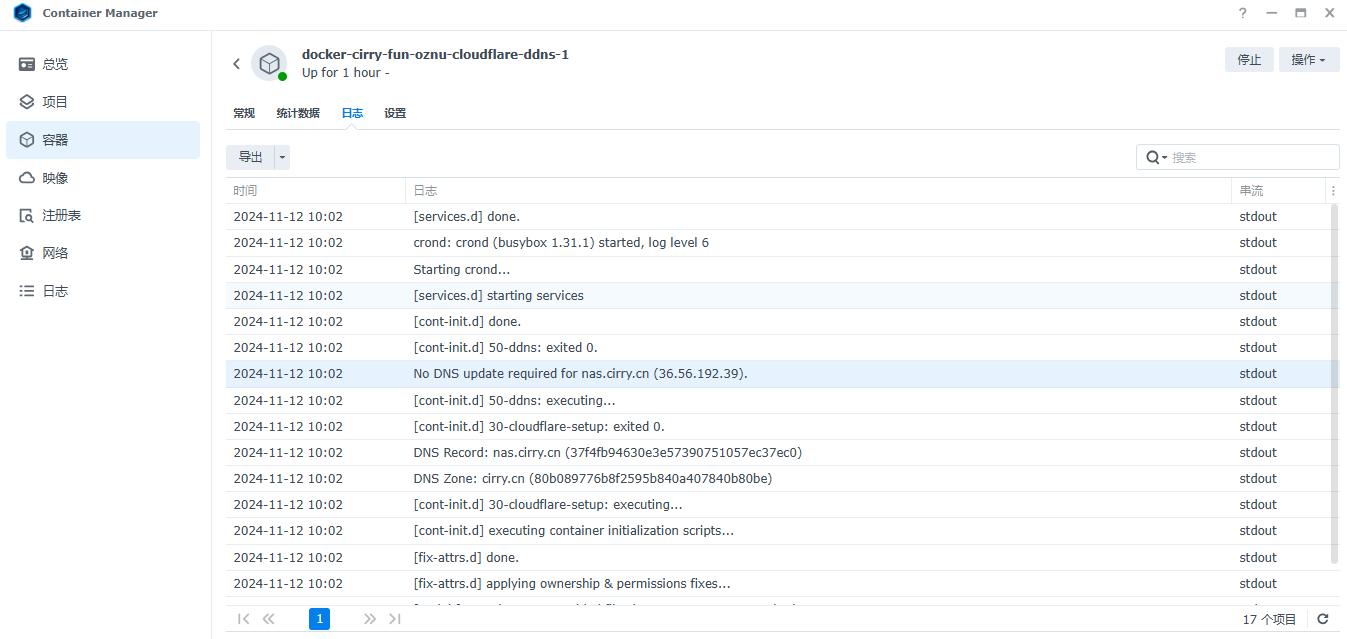Screen dimensions: 1347x639
Task: Expand the search filter magnifier dropdown
Action: point(1156,157)
